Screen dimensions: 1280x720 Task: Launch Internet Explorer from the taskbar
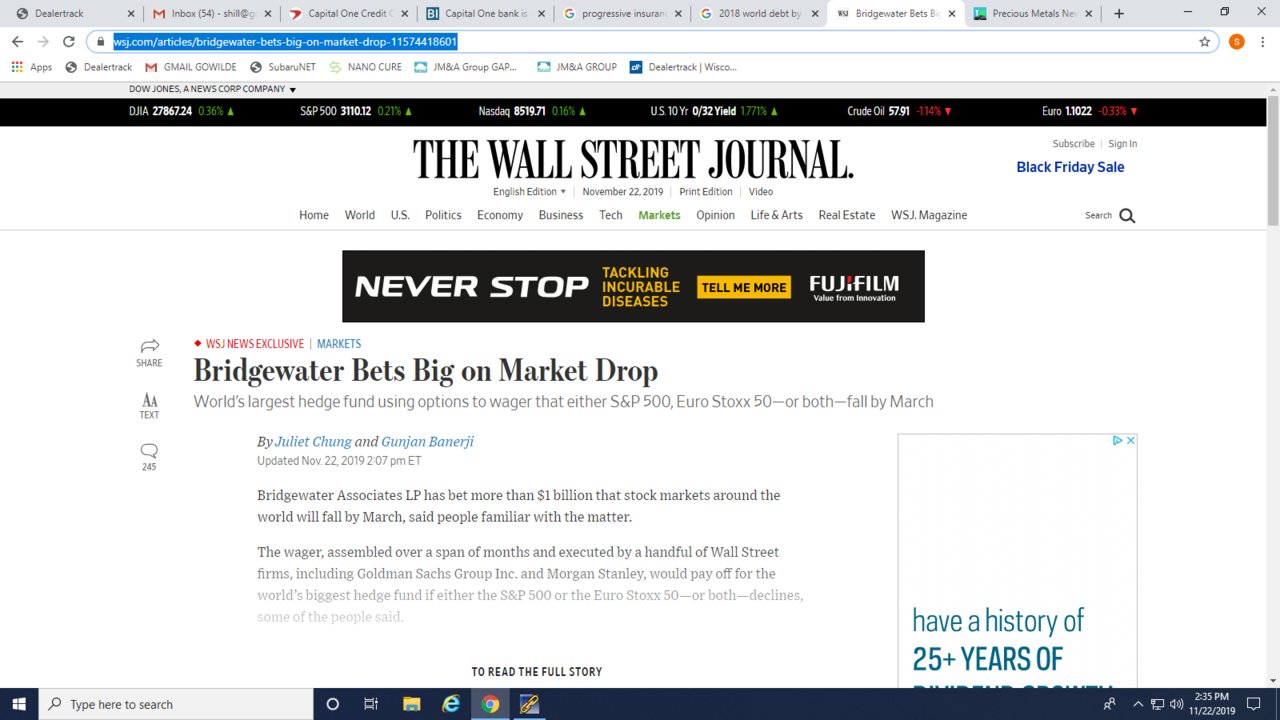pos(451,704)
